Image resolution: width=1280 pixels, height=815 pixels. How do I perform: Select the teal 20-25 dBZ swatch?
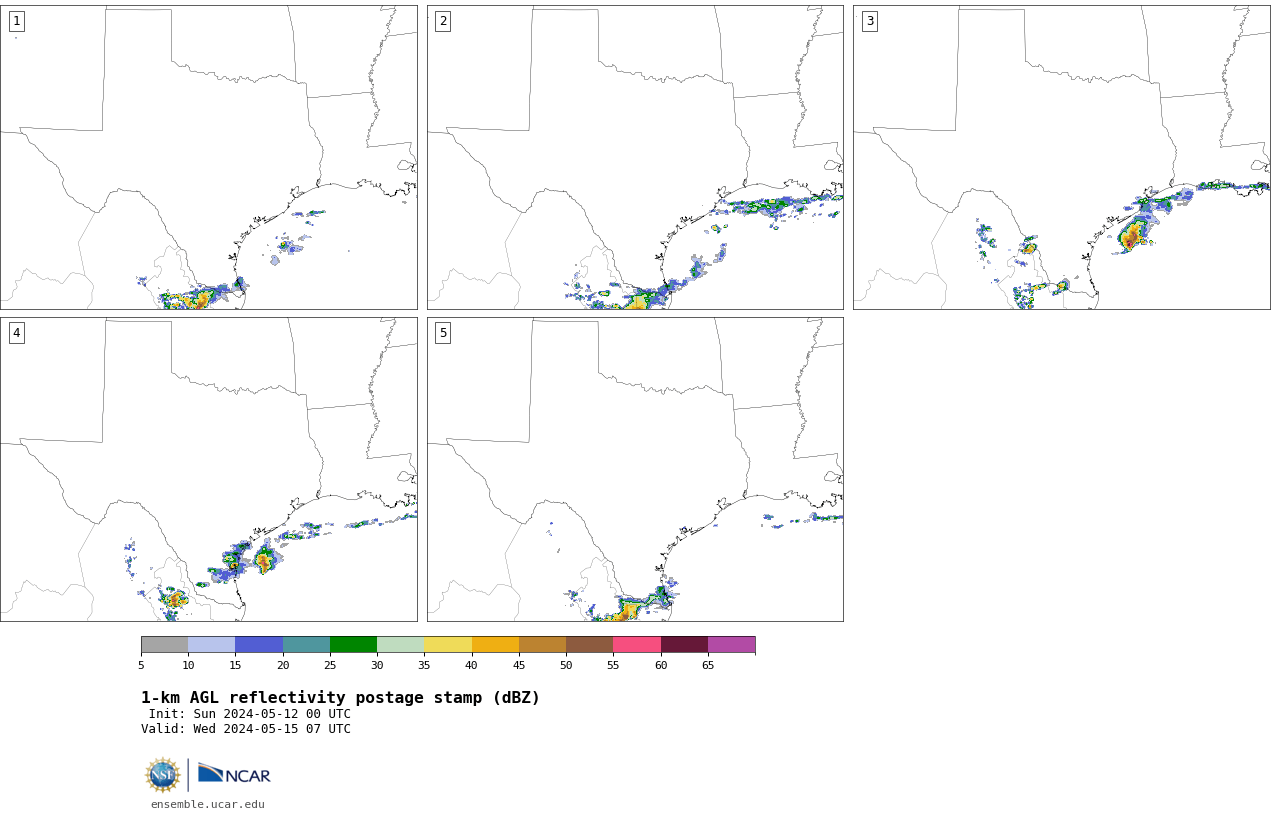[306, 644]
